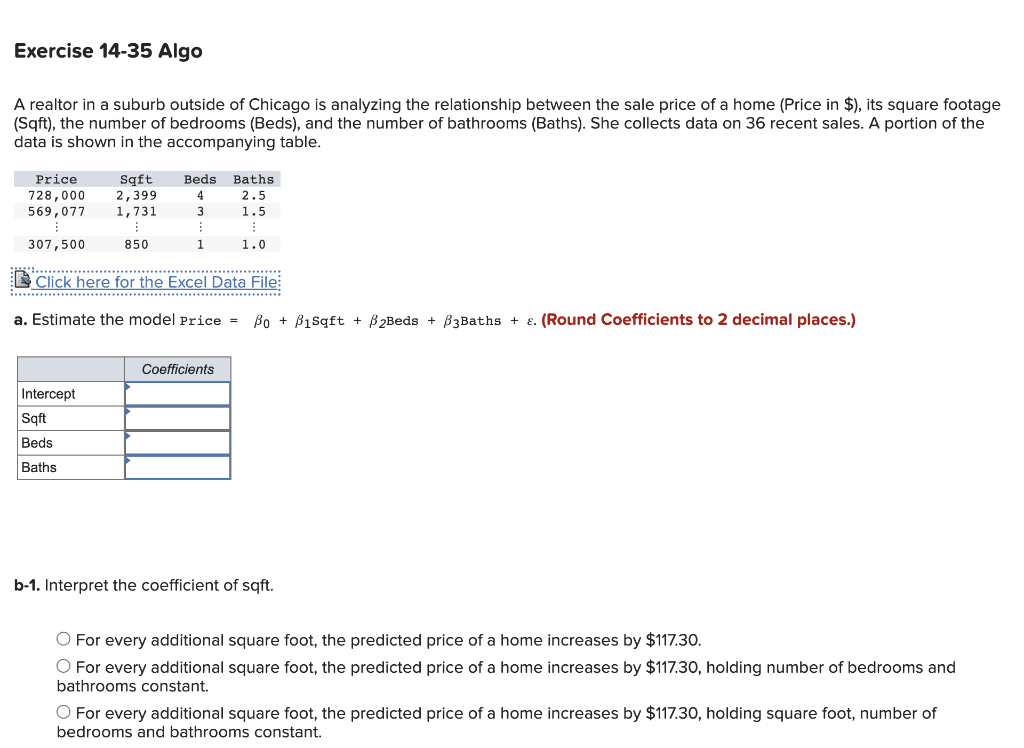Click the Baths column header in the data table
This screenshot has width=1024, height=748.
[x=253, y=179]
